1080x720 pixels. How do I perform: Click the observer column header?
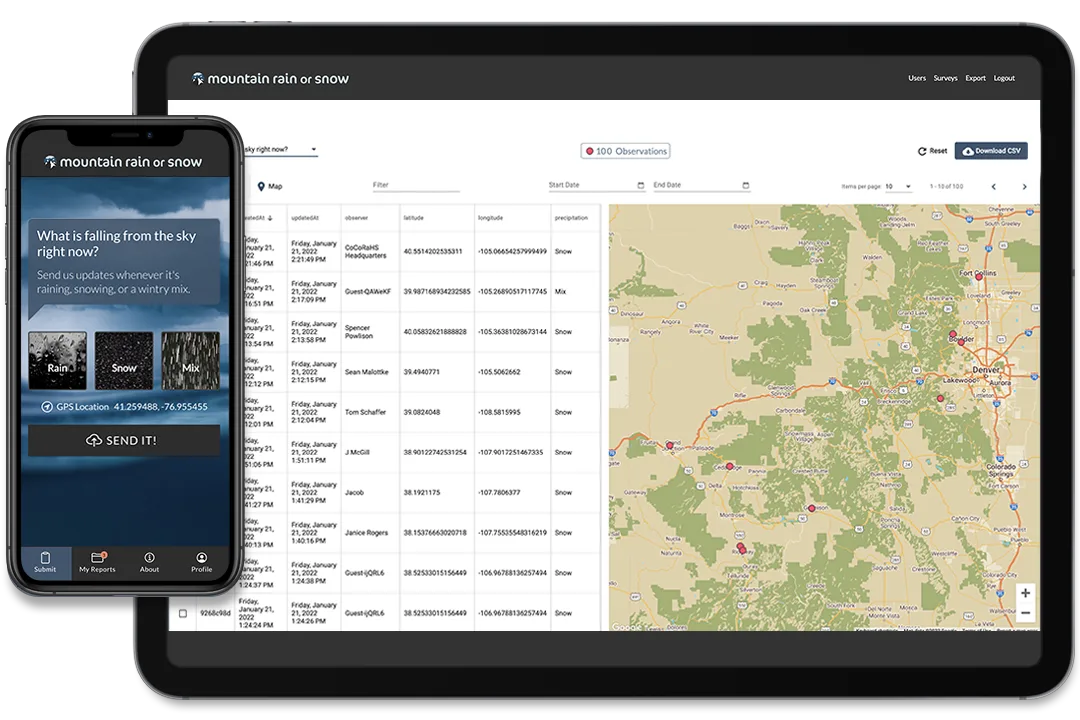click(356, 218)
